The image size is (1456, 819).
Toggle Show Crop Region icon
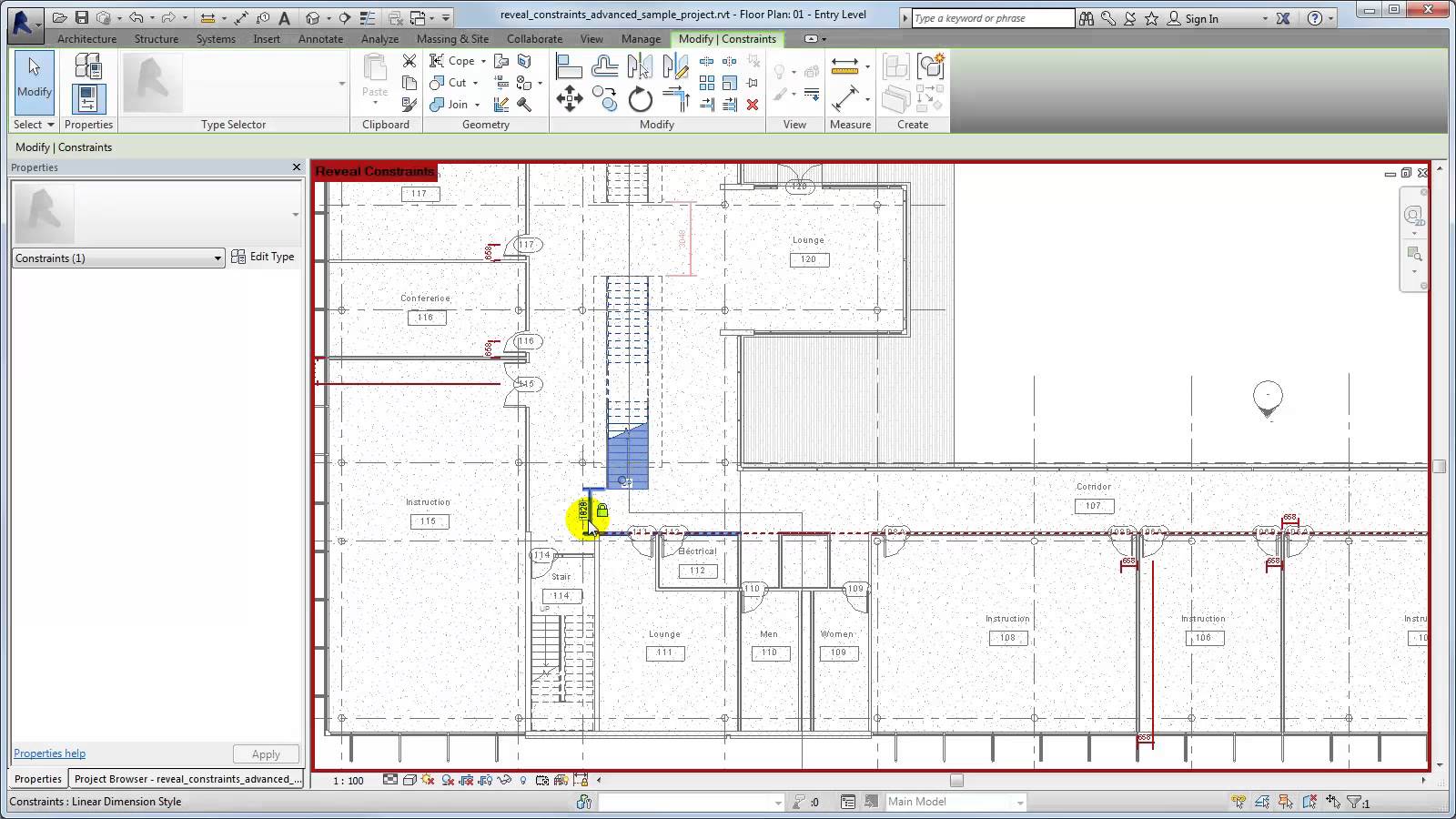pos(486,780)
